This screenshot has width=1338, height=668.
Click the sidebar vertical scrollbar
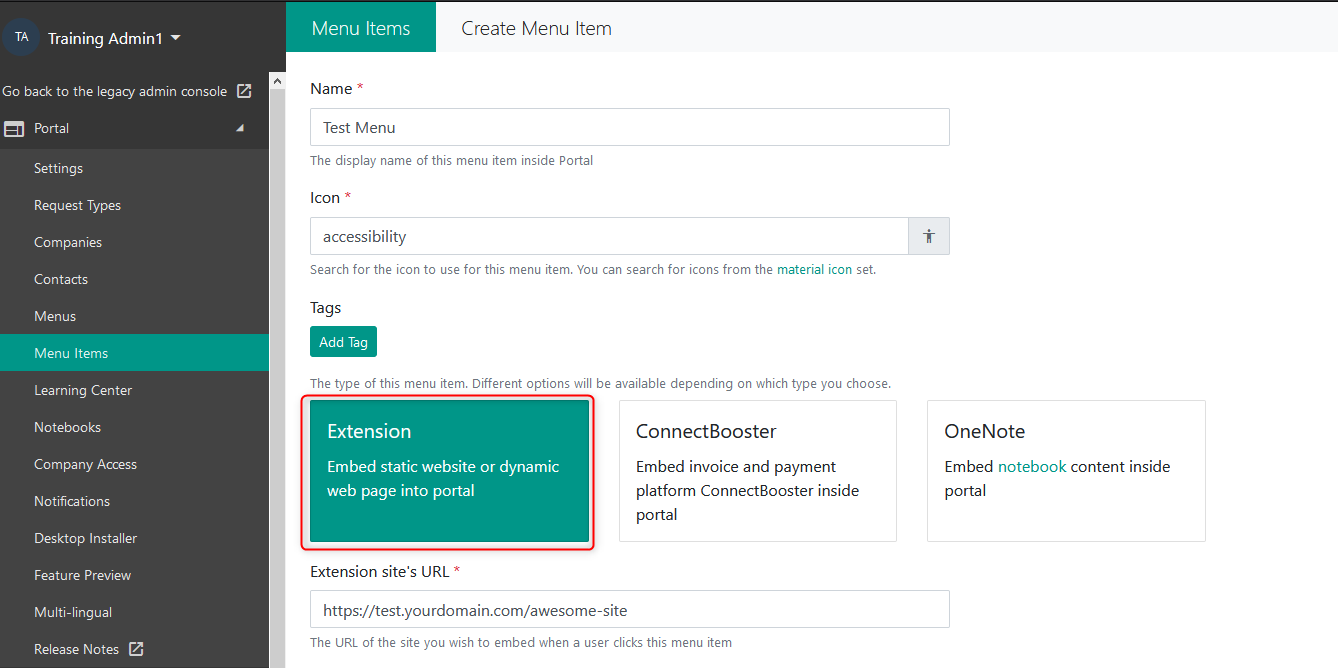[x=277, y=368]
